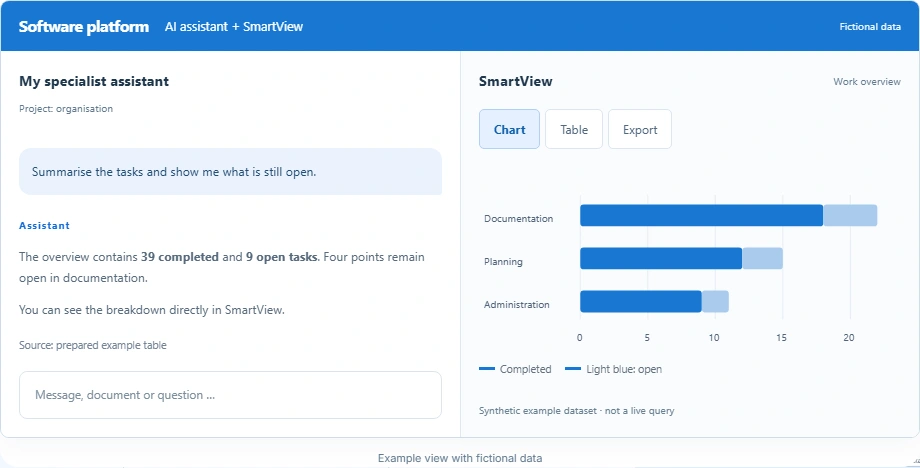
Task: Click the 'Software platform' header title
Action: (x=84, y=26)
